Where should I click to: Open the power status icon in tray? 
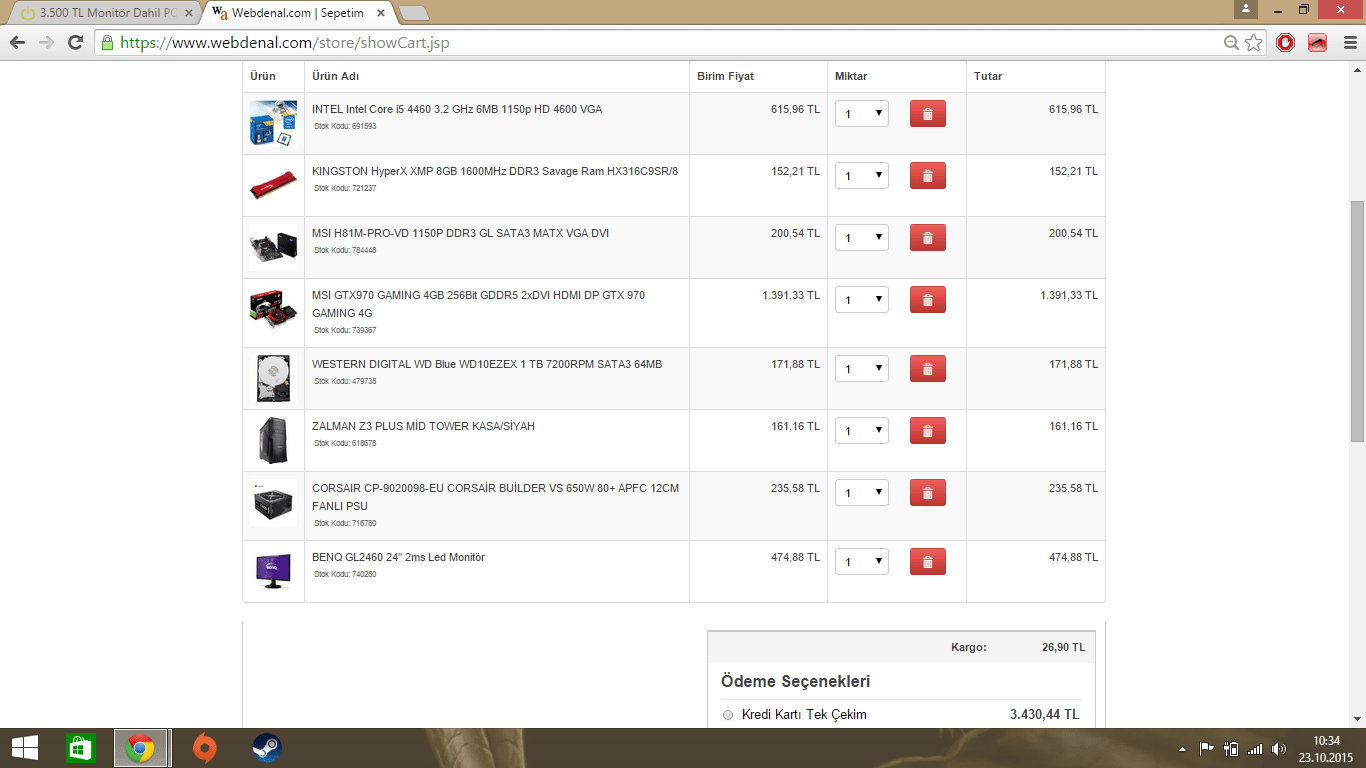1231,749
